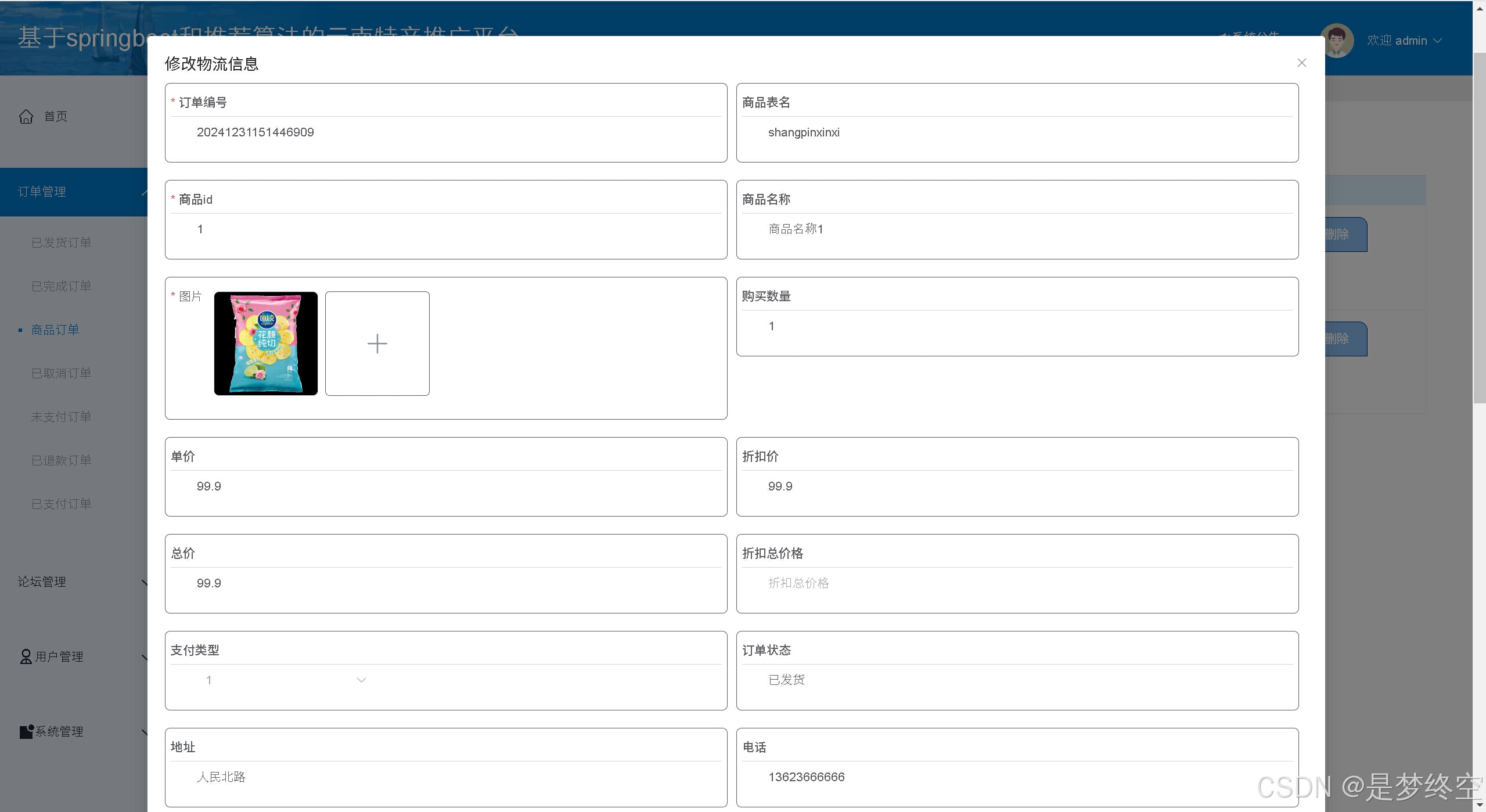Click the admin avatar picture

[1337, 41]
